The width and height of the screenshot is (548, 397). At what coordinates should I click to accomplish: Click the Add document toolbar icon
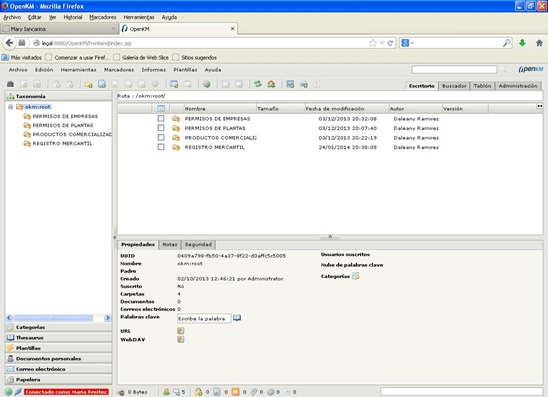click(x=102, y=84)
